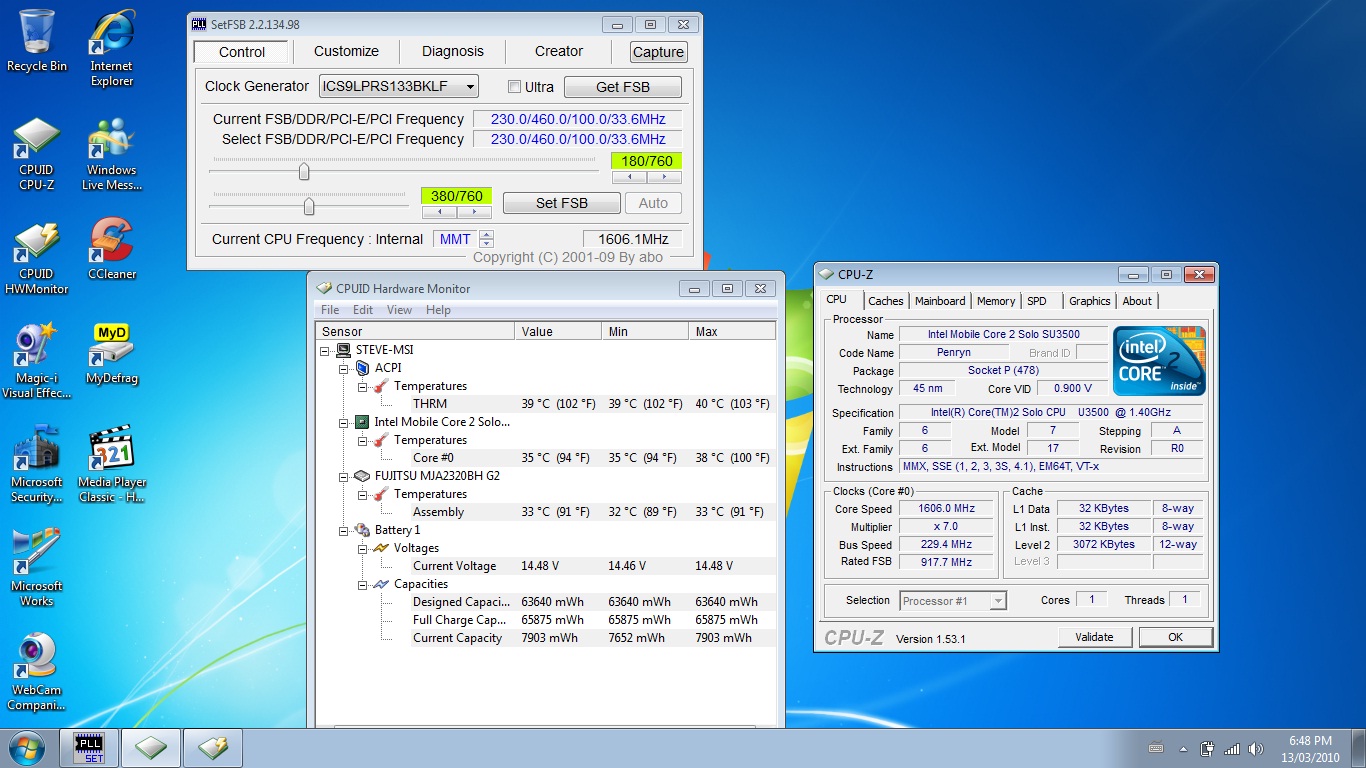Select the Battery 1 icon in tree
This screenshot has height=768, width=1366.
click(362, 530)
